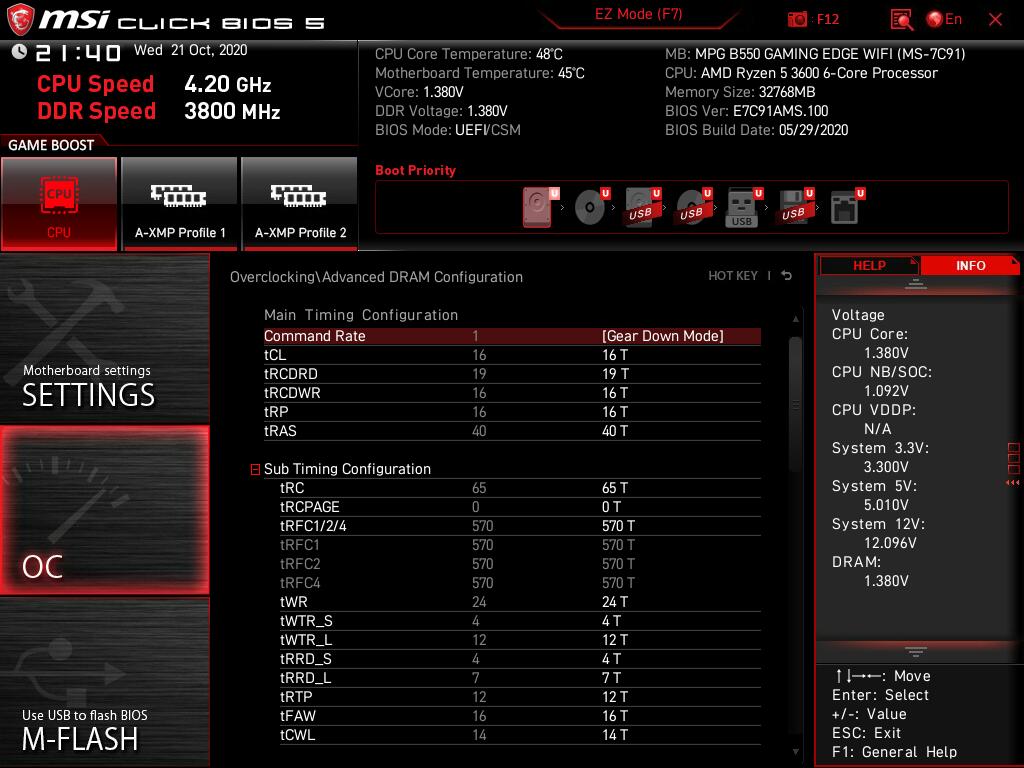The image size is (1024, 768).
Task: Select the network boot device icon
Action: coord(847,207)
